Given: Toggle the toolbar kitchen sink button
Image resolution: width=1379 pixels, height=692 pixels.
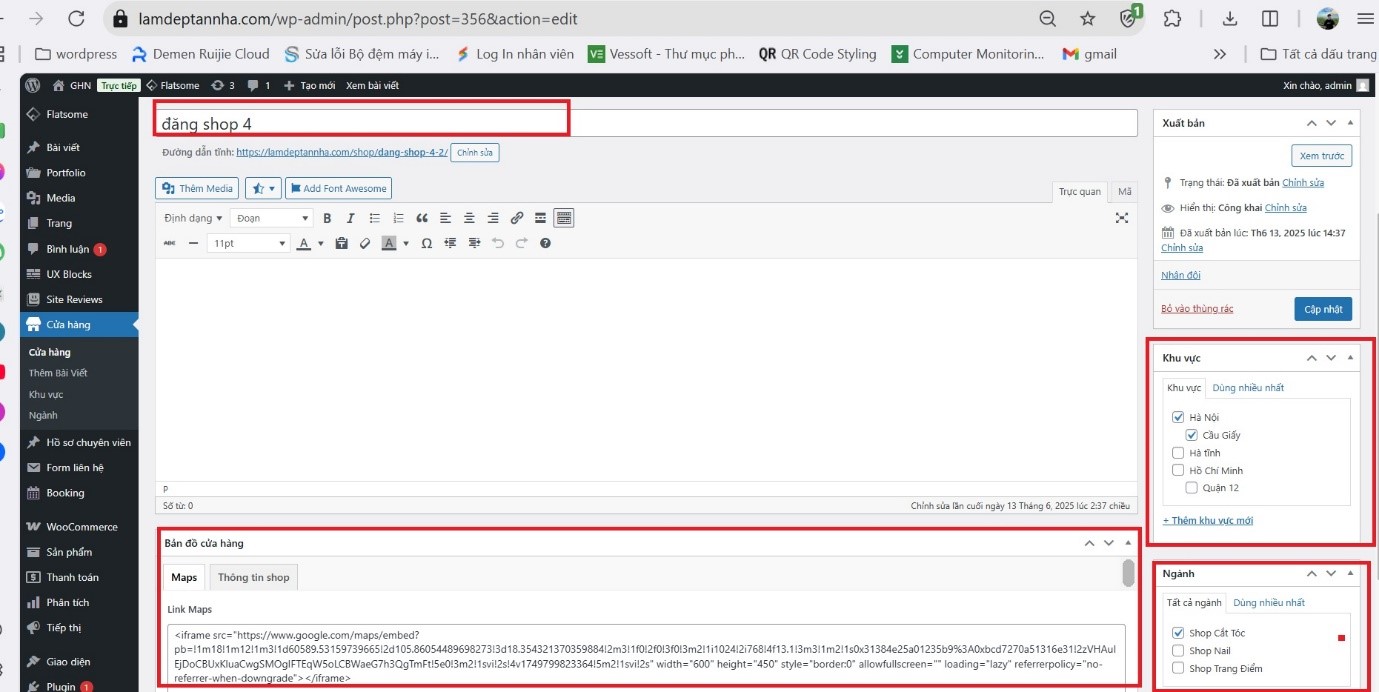Looking at the screenshot, I should (564, 218).
